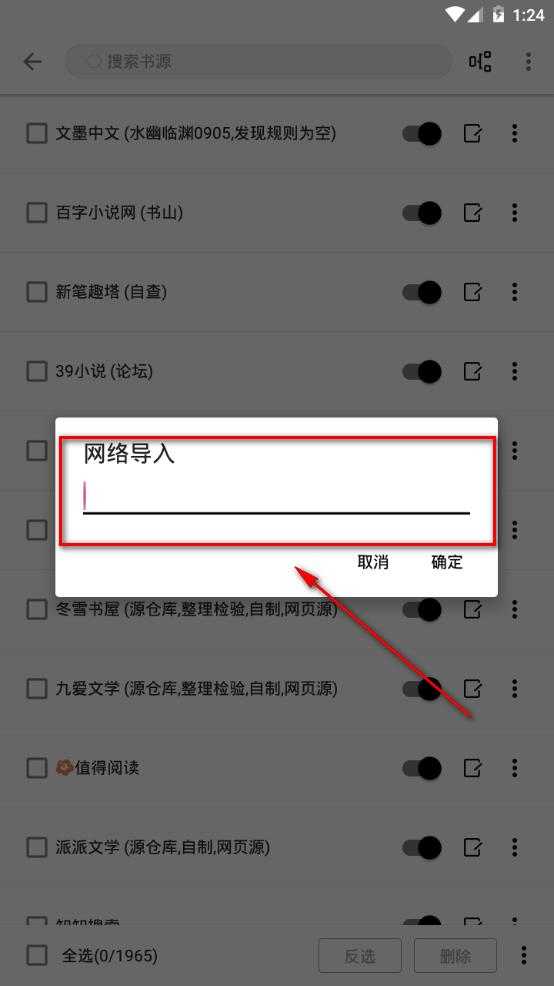This screenshot has width=554, height=986.
Task: Edit the 值得阅读 book source
Action: [472, 768]
